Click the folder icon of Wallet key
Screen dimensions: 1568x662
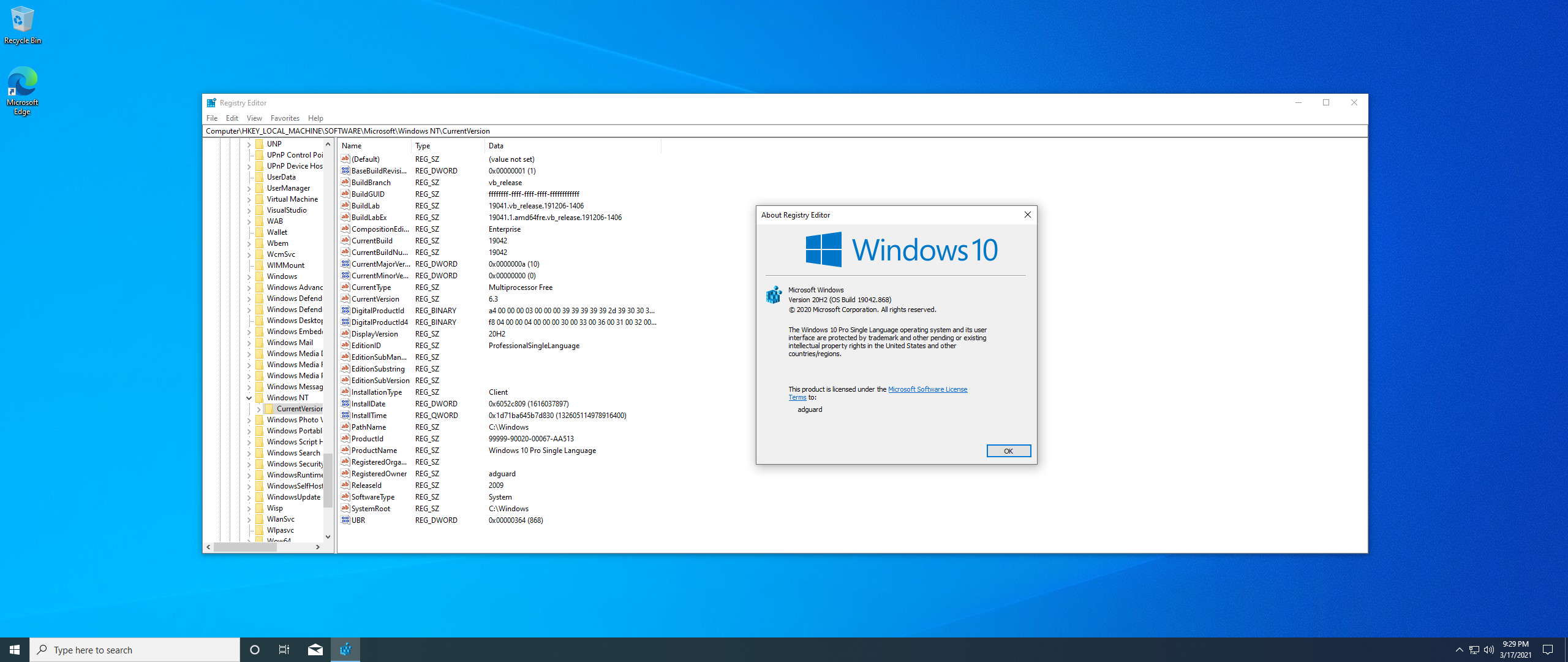pyautogui.click(x=260, y=232)
